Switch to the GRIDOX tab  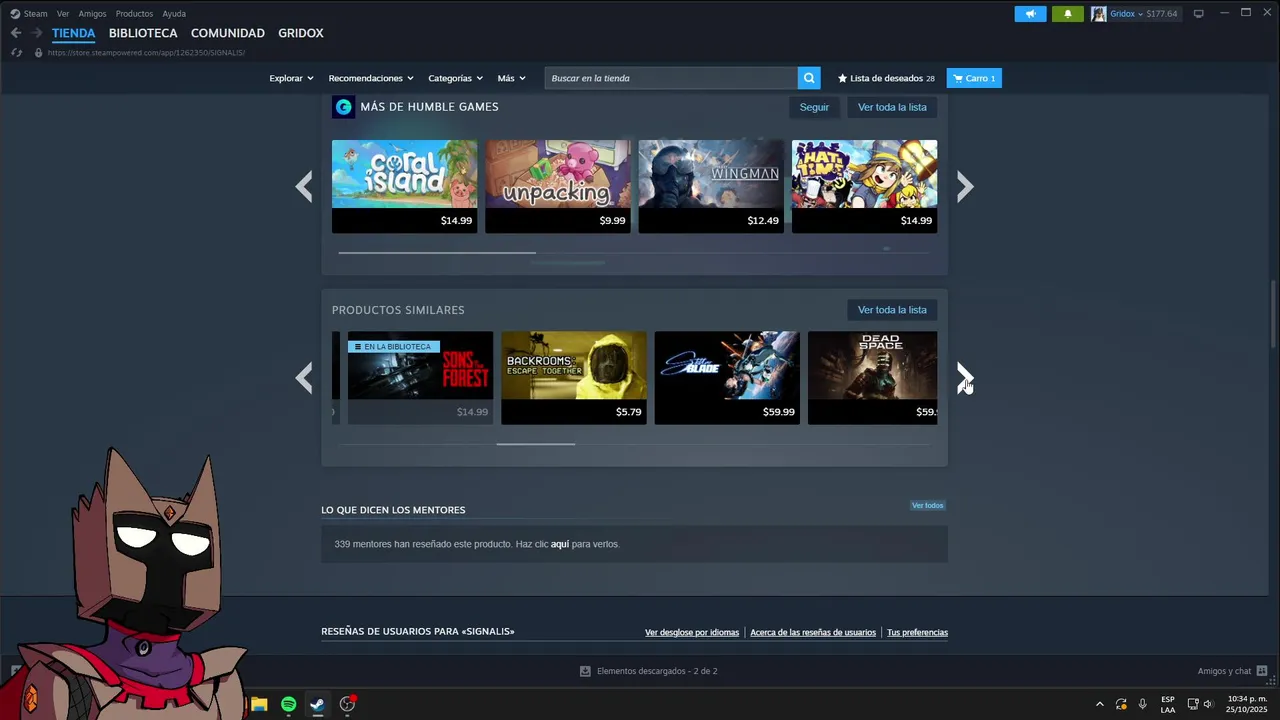[x=301, y=33]
